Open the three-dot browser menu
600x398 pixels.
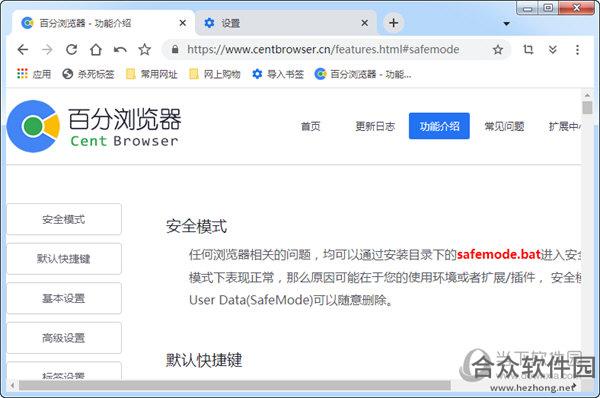click(x=577, y=49)
